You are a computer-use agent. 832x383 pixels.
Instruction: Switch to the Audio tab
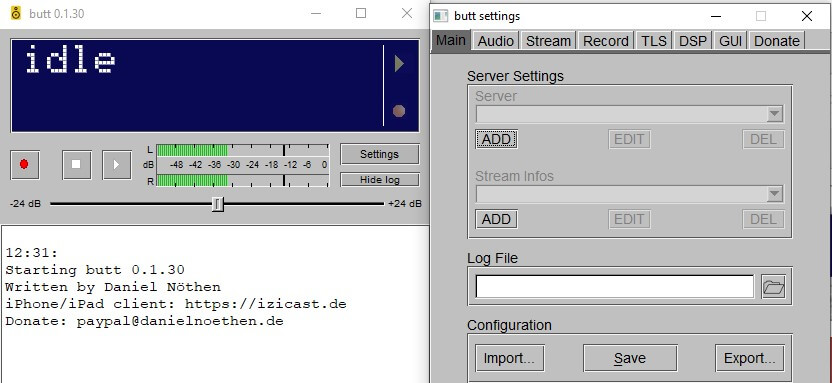click(496, 41)
